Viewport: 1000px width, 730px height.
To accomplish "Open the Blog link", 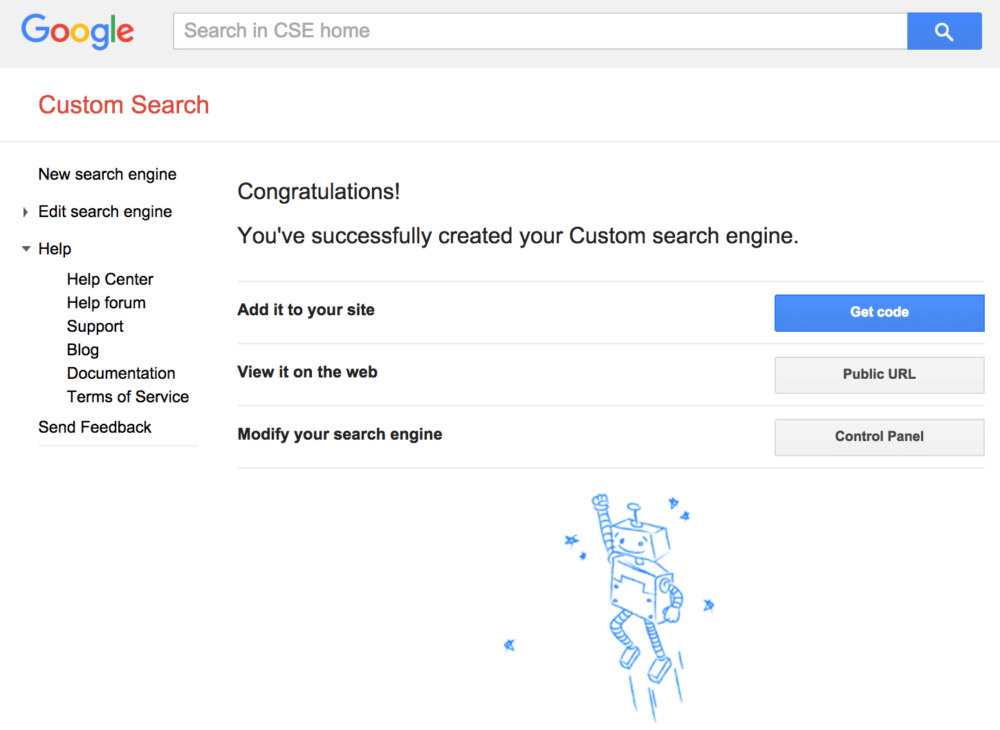I will click(83, 349).
